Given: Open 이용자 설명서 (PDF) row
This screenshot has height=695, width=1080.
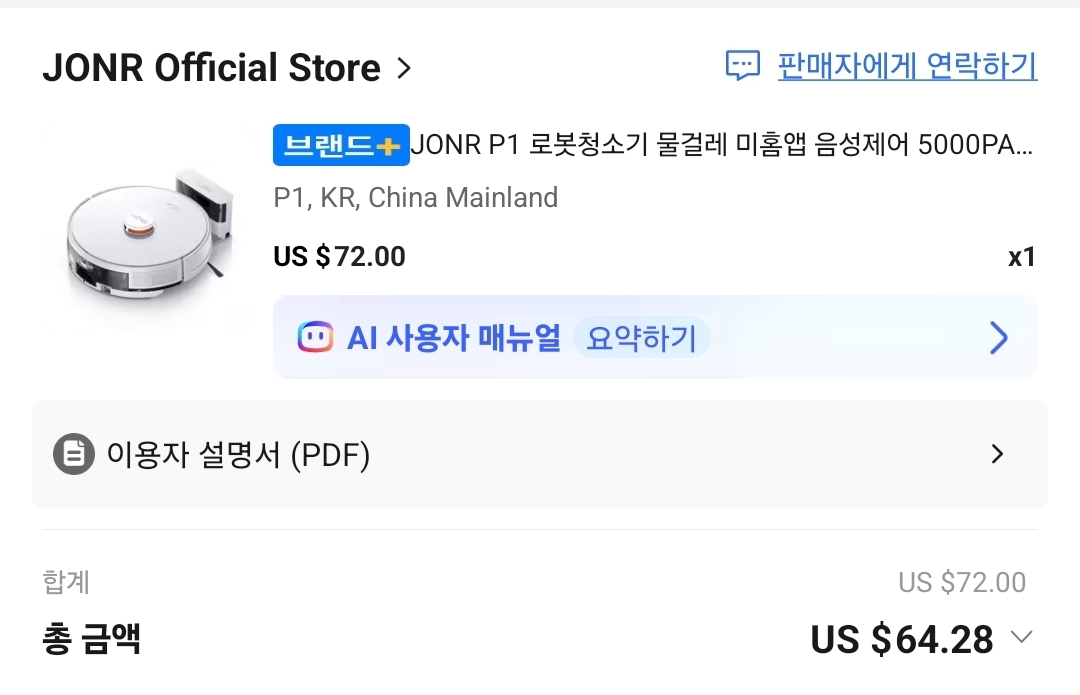Looking at the screenshot, I should click(x=238, y=456).
